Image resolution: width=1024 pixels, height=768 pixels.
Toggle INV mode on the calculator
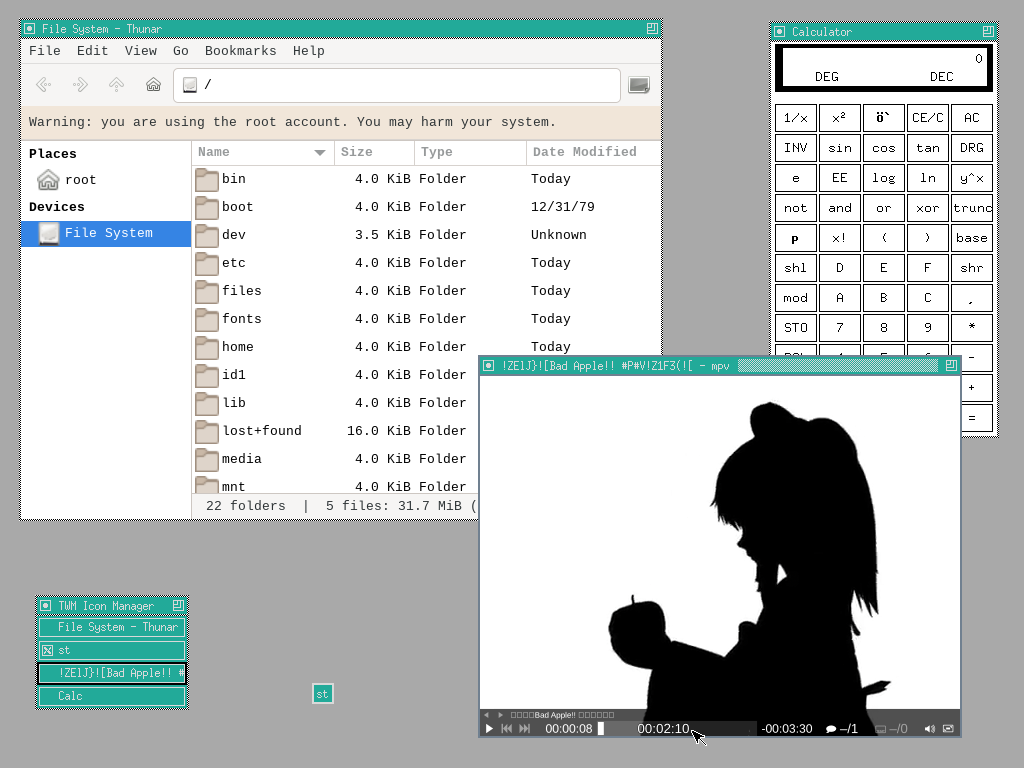(795, 147)
